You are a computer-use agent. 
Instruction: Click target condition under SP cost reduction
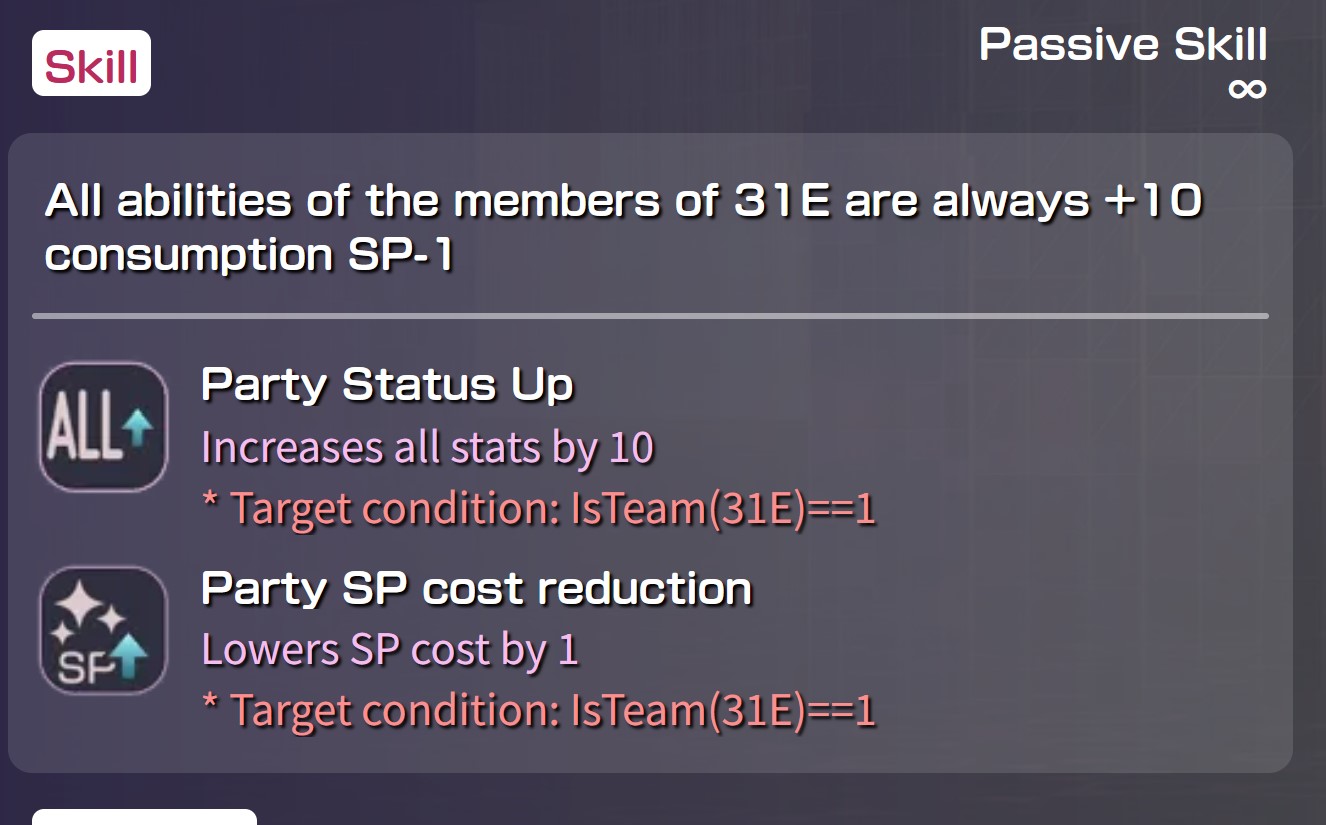(538, 712)
